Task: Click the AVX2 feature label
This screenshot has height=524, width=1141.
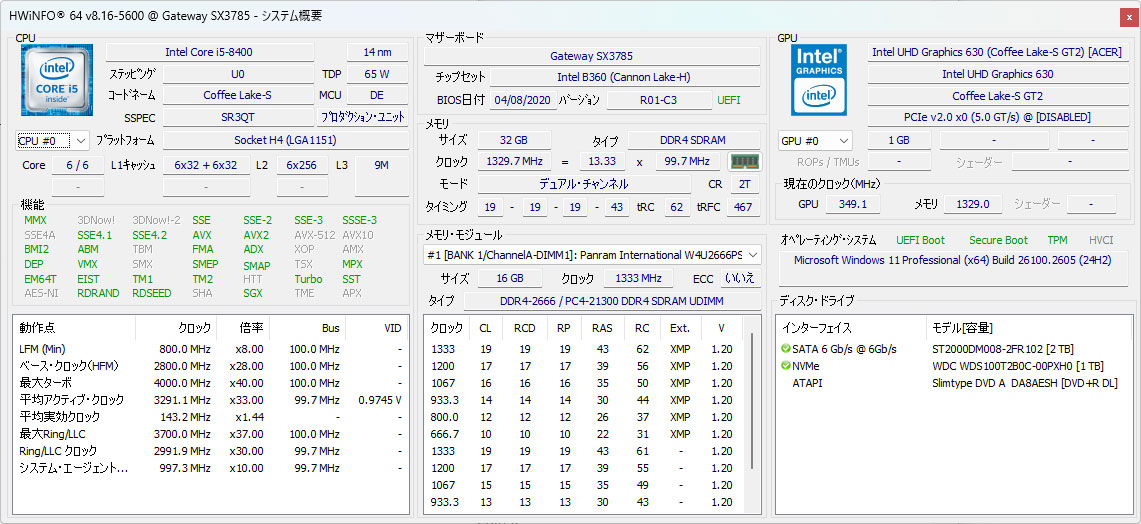Action: pos(256,235)
